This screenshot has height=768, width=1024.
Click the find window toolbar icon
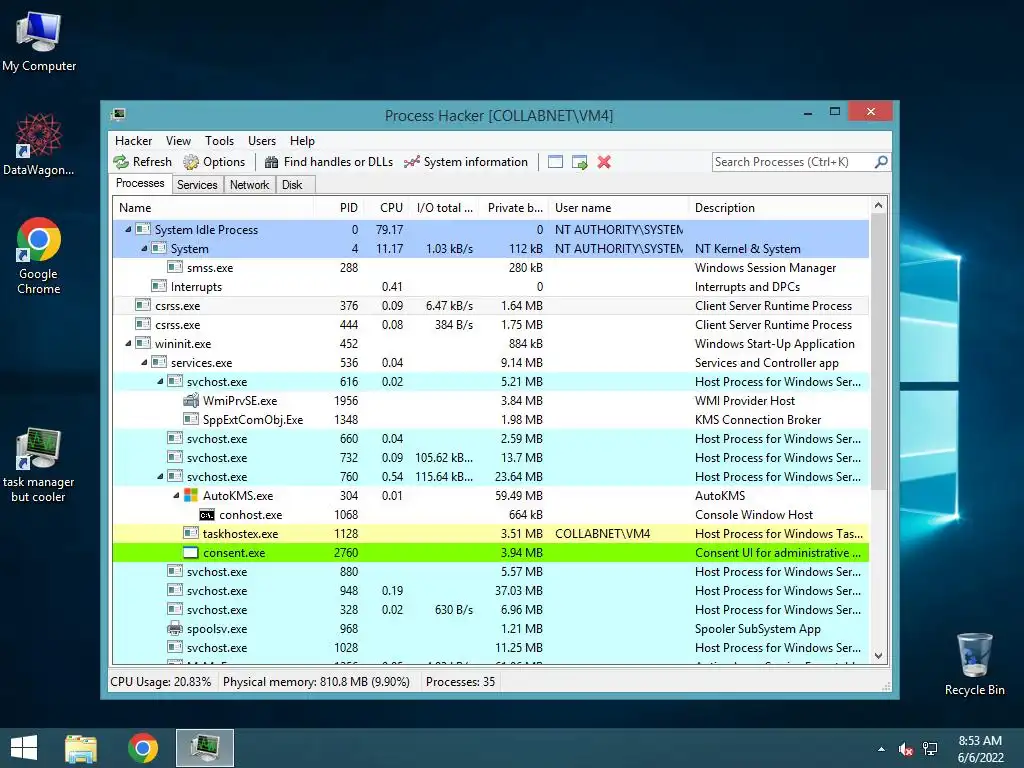pyautogui.click(x=555, y=162)
